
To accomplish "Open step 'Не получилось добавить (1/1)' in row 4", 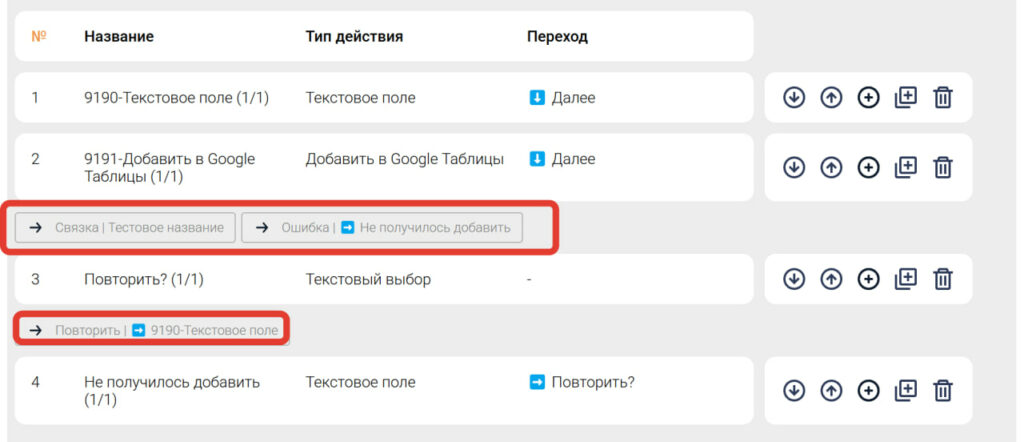I will point(172,391).
